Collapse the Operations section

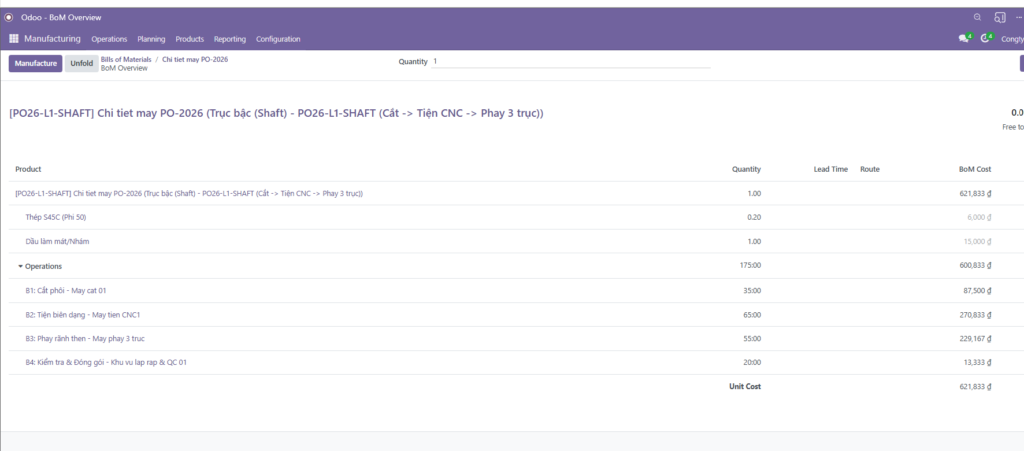(x=21, y=266)
